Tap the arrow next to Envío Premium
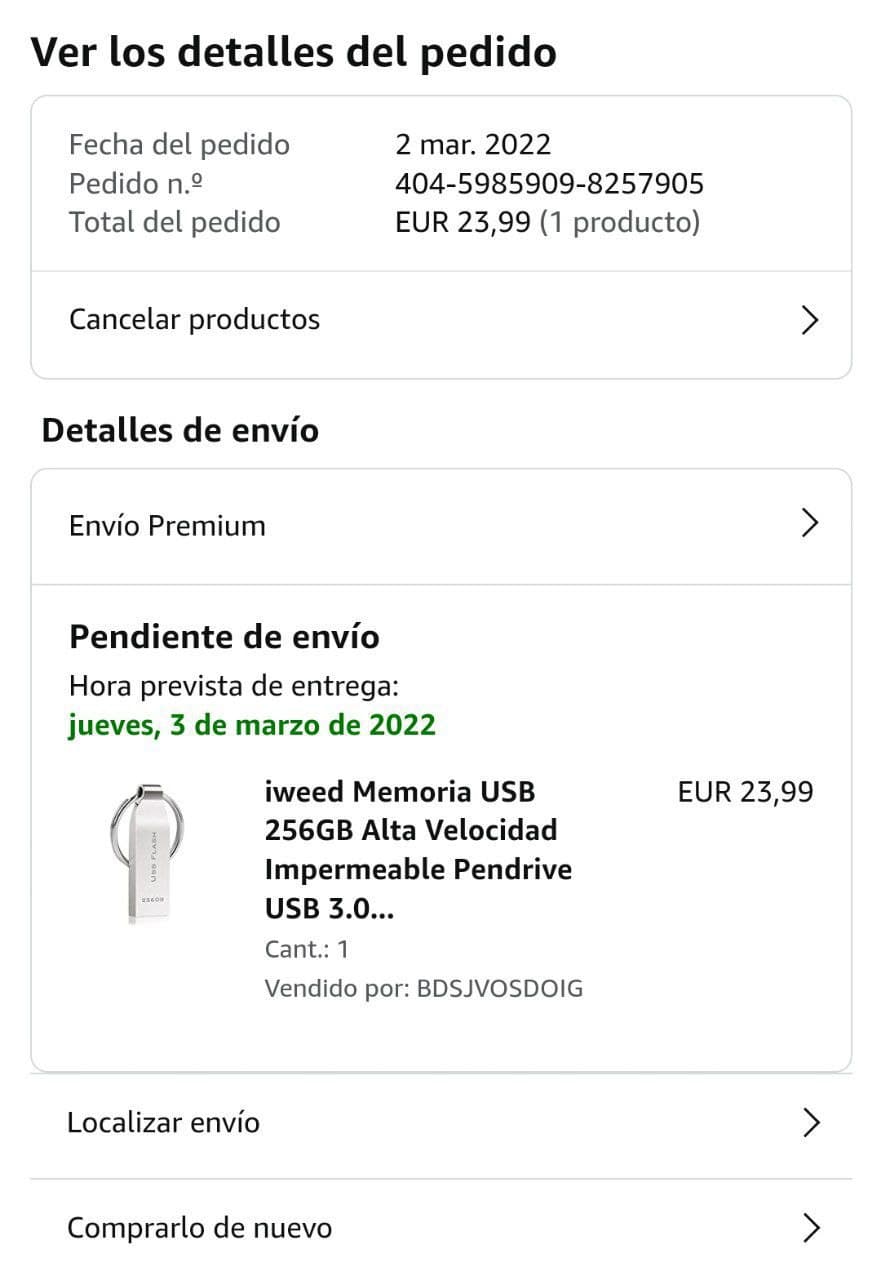The image size is (881, 1280). click(810, 523)
